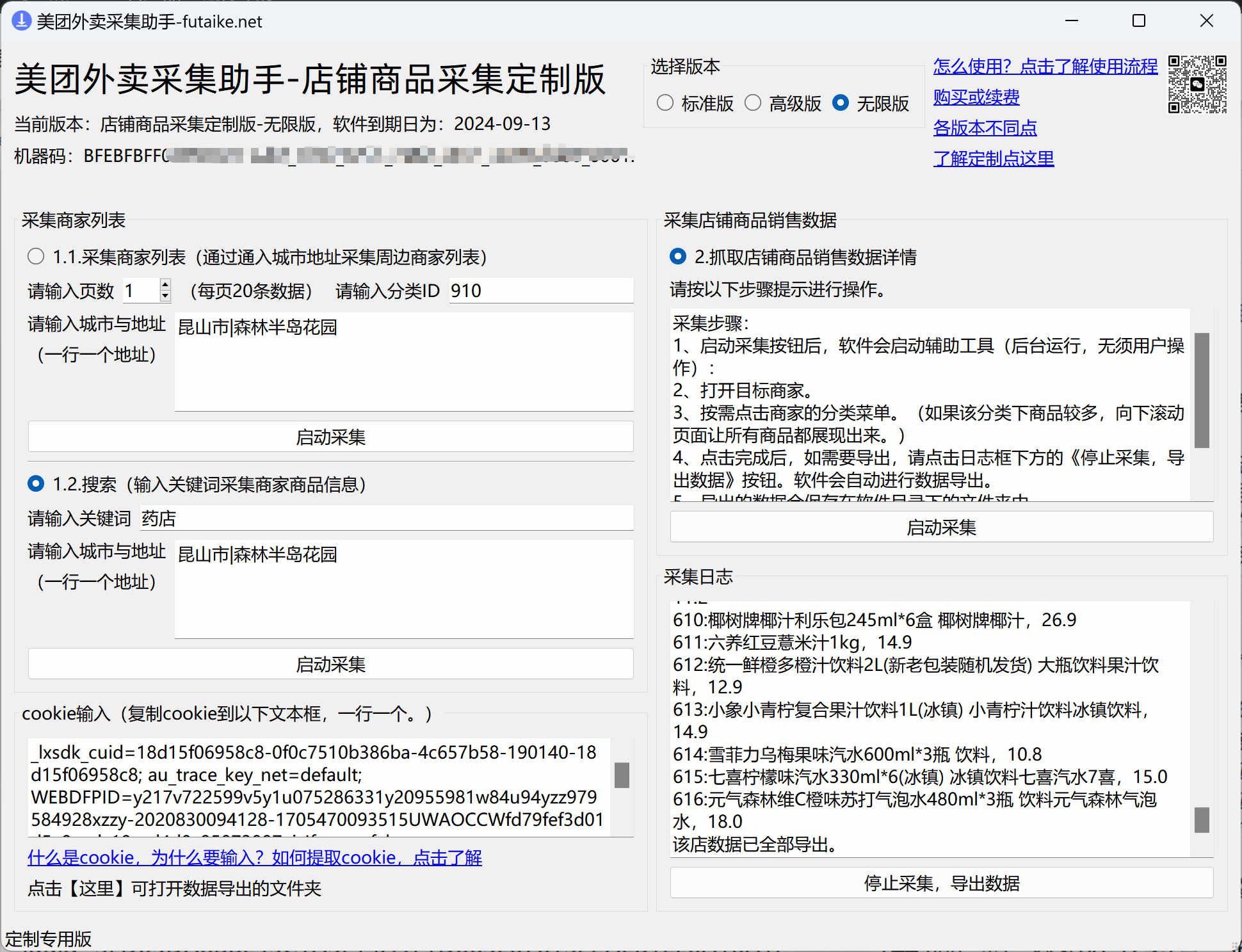The width and height of the screenshot is (1242, 952).
Task: Increase page number with up arrow
Action: tap(165, 284)
